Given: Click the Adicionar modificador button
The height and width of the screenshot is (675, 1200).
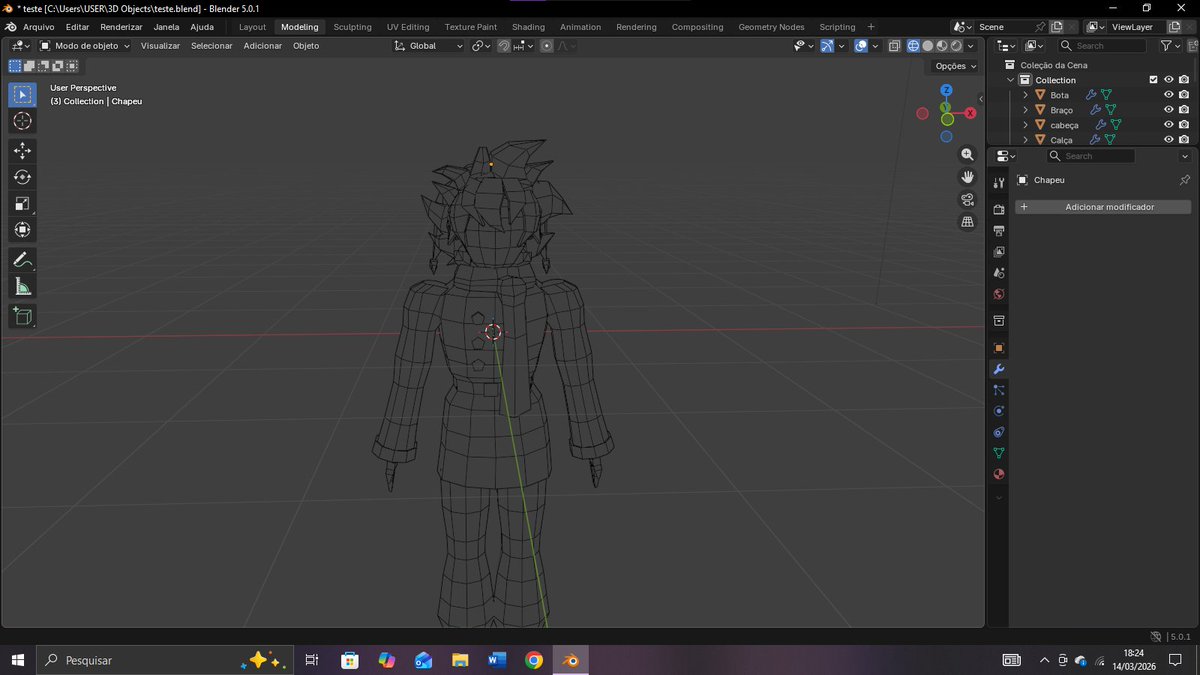Looking at the screenshot, I should (1103, 207).
